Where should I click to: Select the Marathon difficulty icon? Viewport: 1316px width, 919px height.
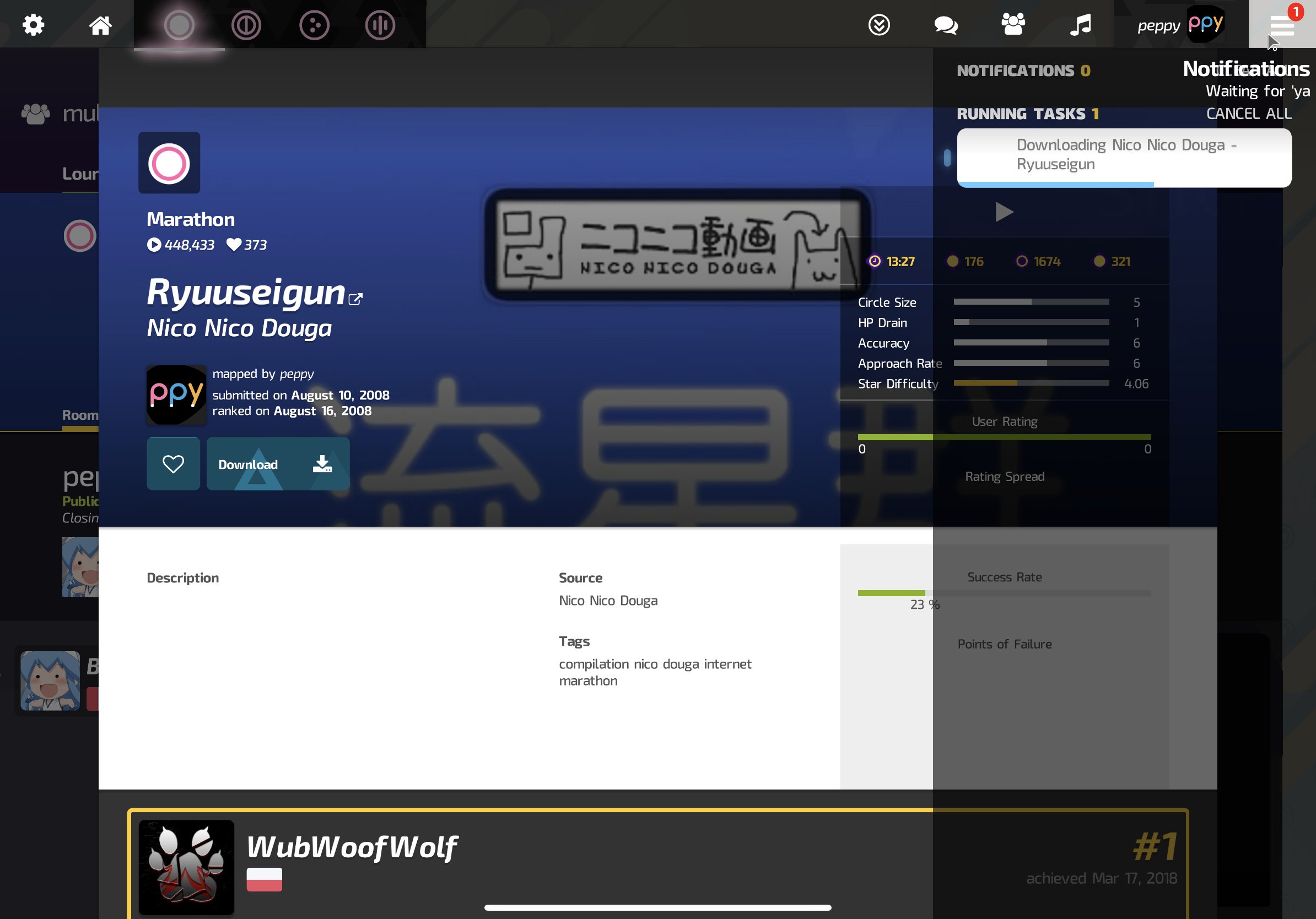[x=169, y=163]
